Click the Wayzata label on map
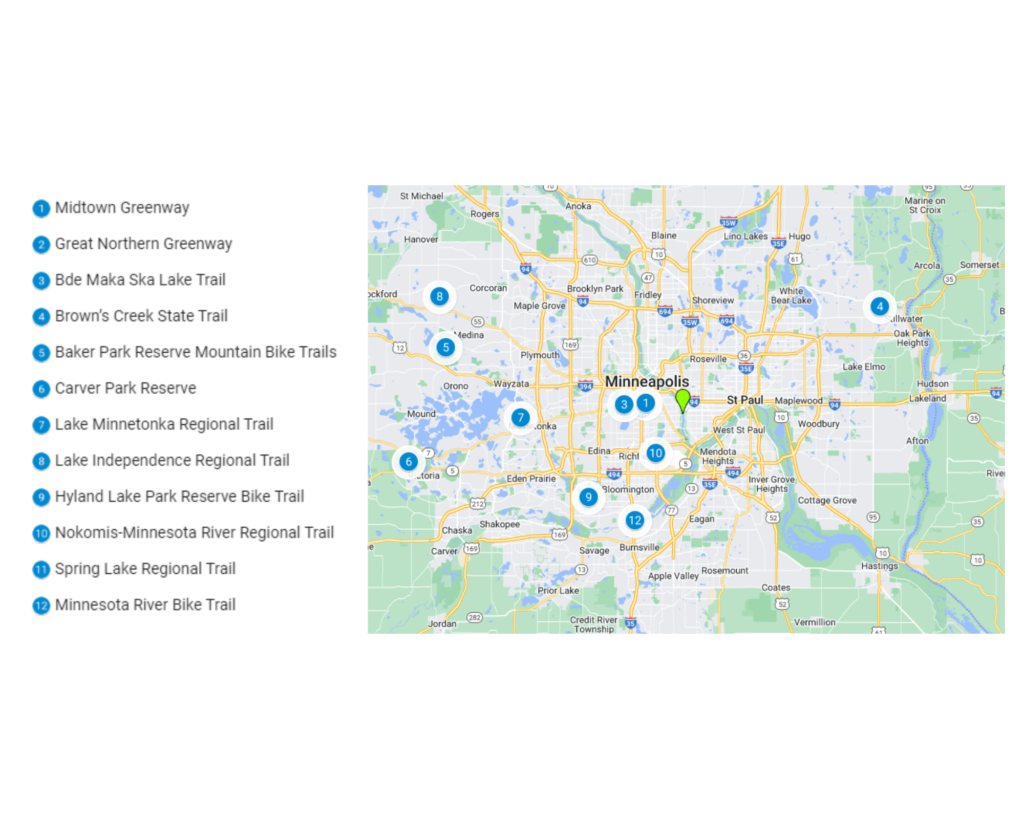This screenshot has height=819, width=1024. (511, 384)
